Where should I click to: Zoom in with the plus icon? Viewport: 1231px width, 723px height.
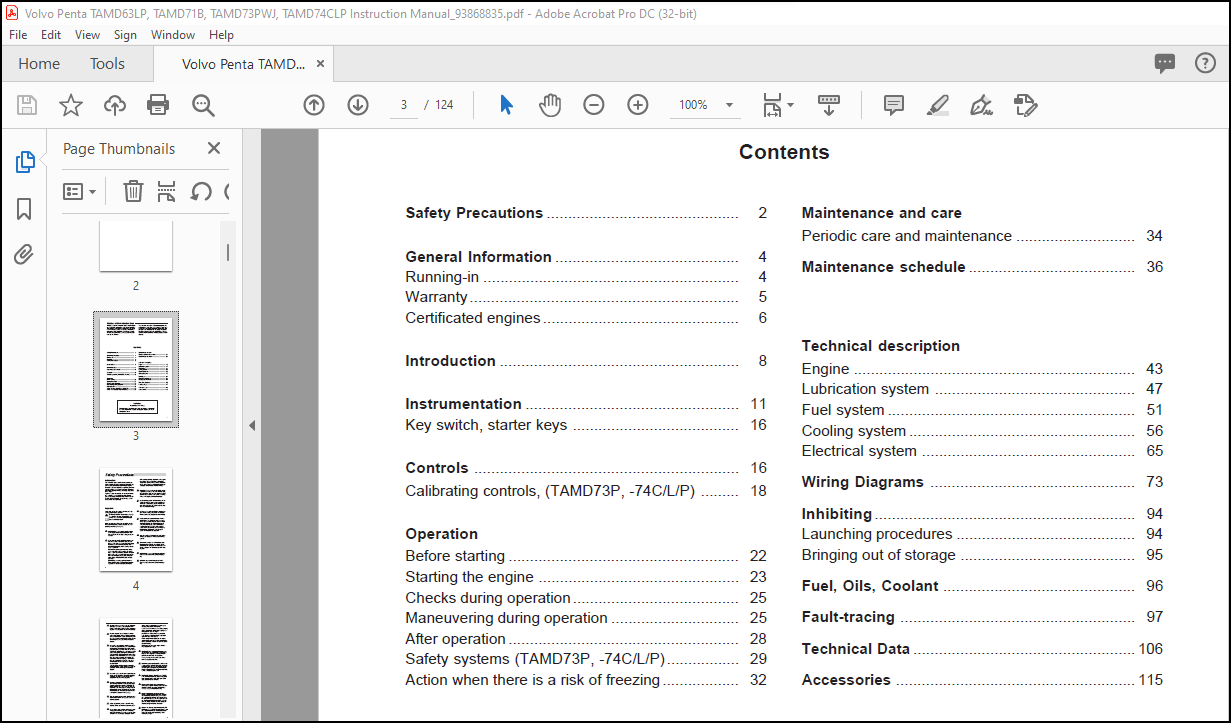(x=638, y=105)
